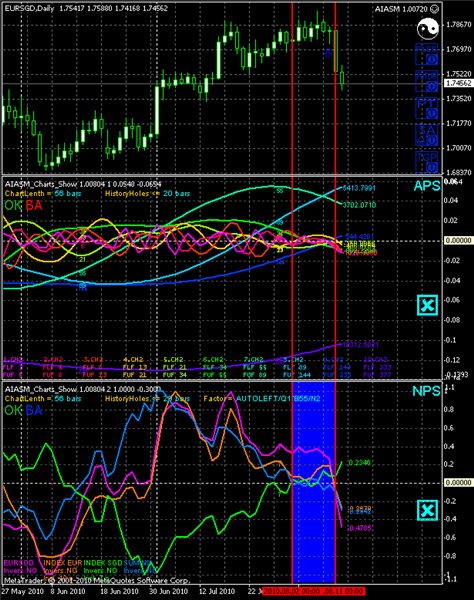
Task: Select the 7.CH2 channel label
Action: [x=253, y=360]
